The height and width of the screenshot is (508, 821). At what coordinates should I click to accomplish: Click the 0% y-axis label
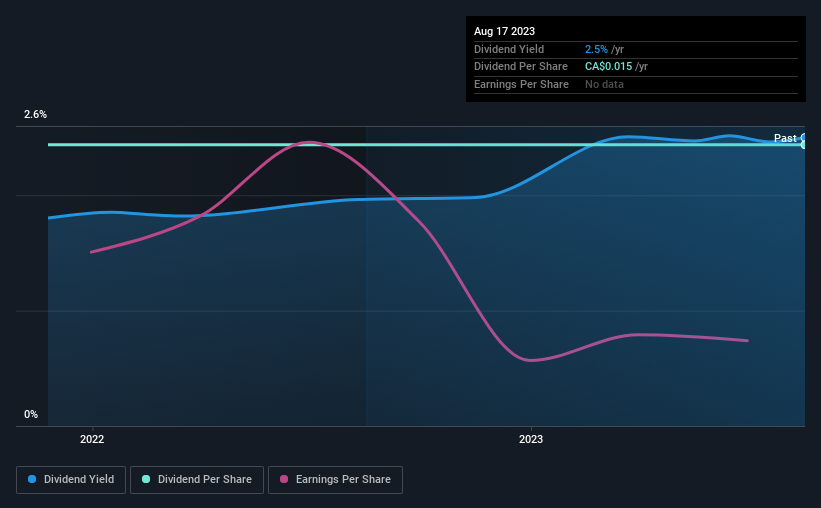pyautogui.click(x=31, y=414)
